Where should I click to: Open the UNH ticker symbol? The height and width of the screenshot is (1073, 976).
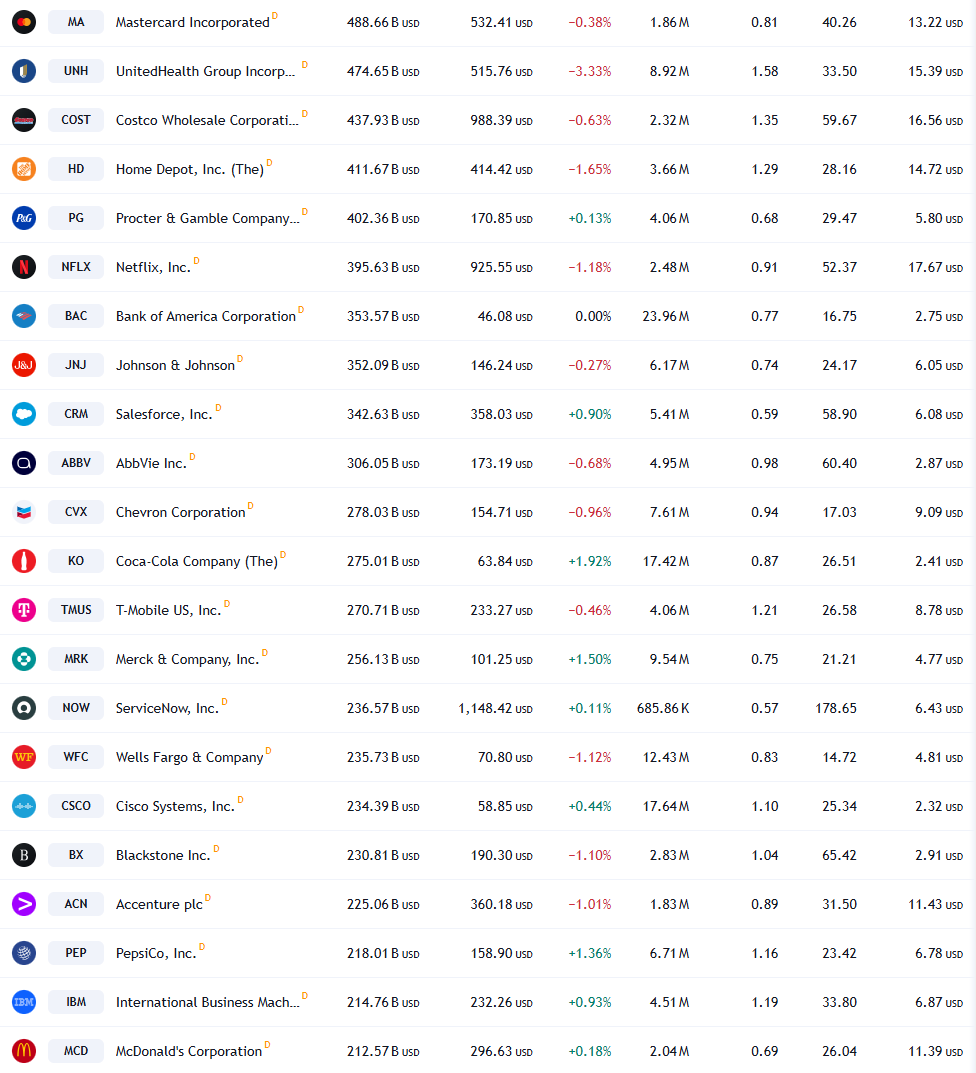pos(76,71)
